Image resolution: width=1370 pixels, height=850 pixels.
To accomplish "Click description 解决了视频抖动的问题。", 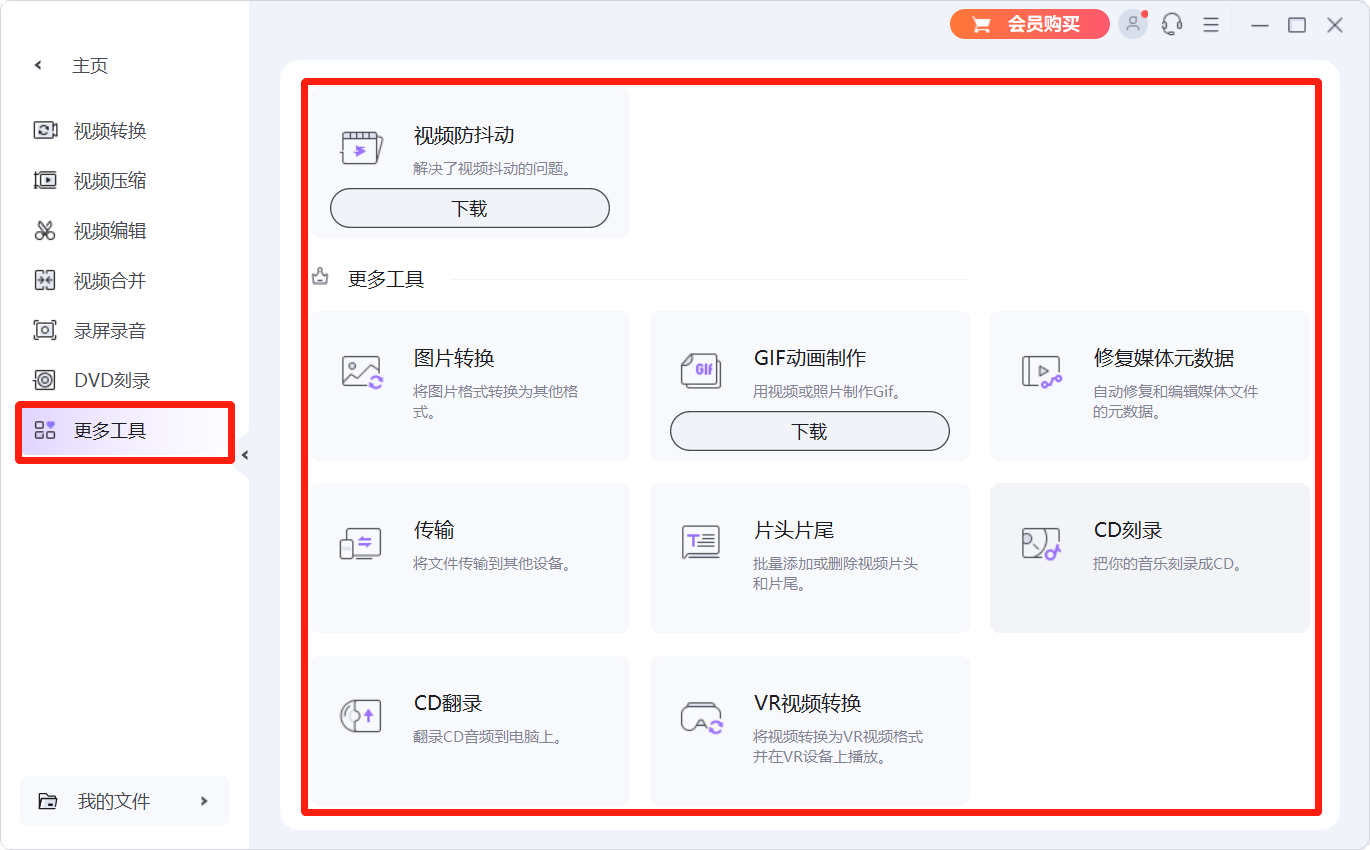I will [495, 169].
